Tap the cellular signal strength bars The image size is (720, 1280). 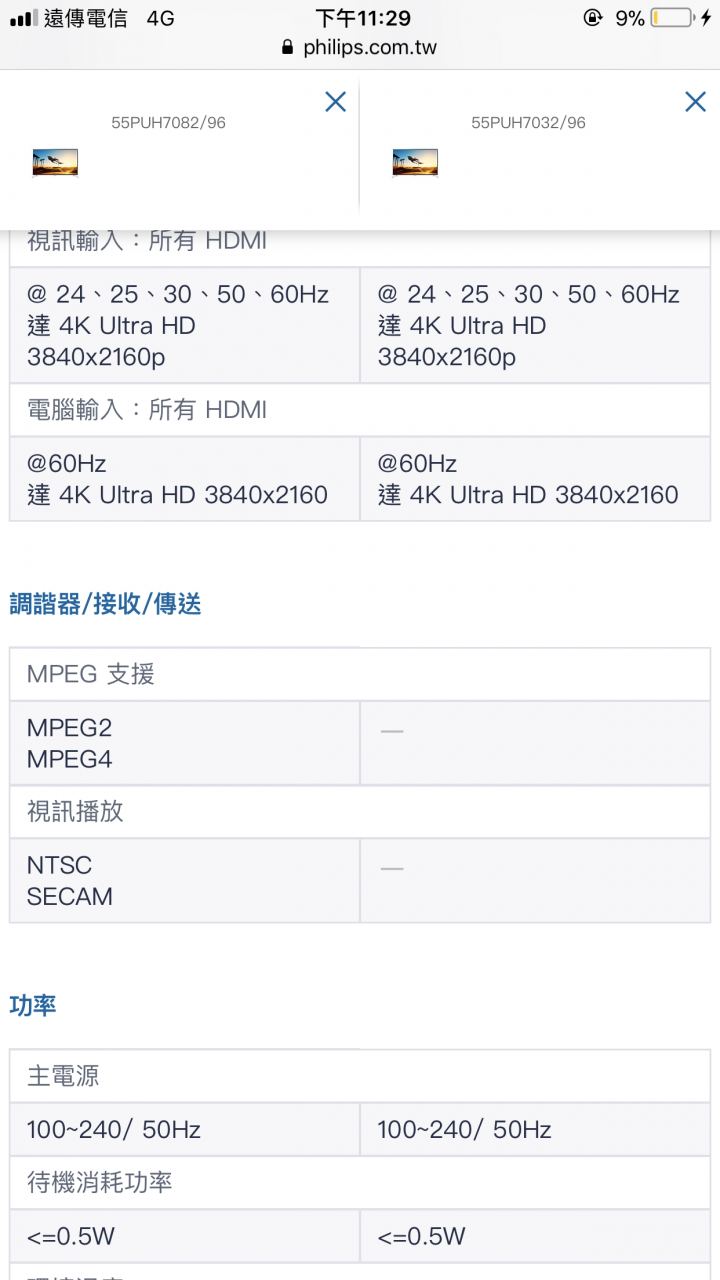pos(23,18)
